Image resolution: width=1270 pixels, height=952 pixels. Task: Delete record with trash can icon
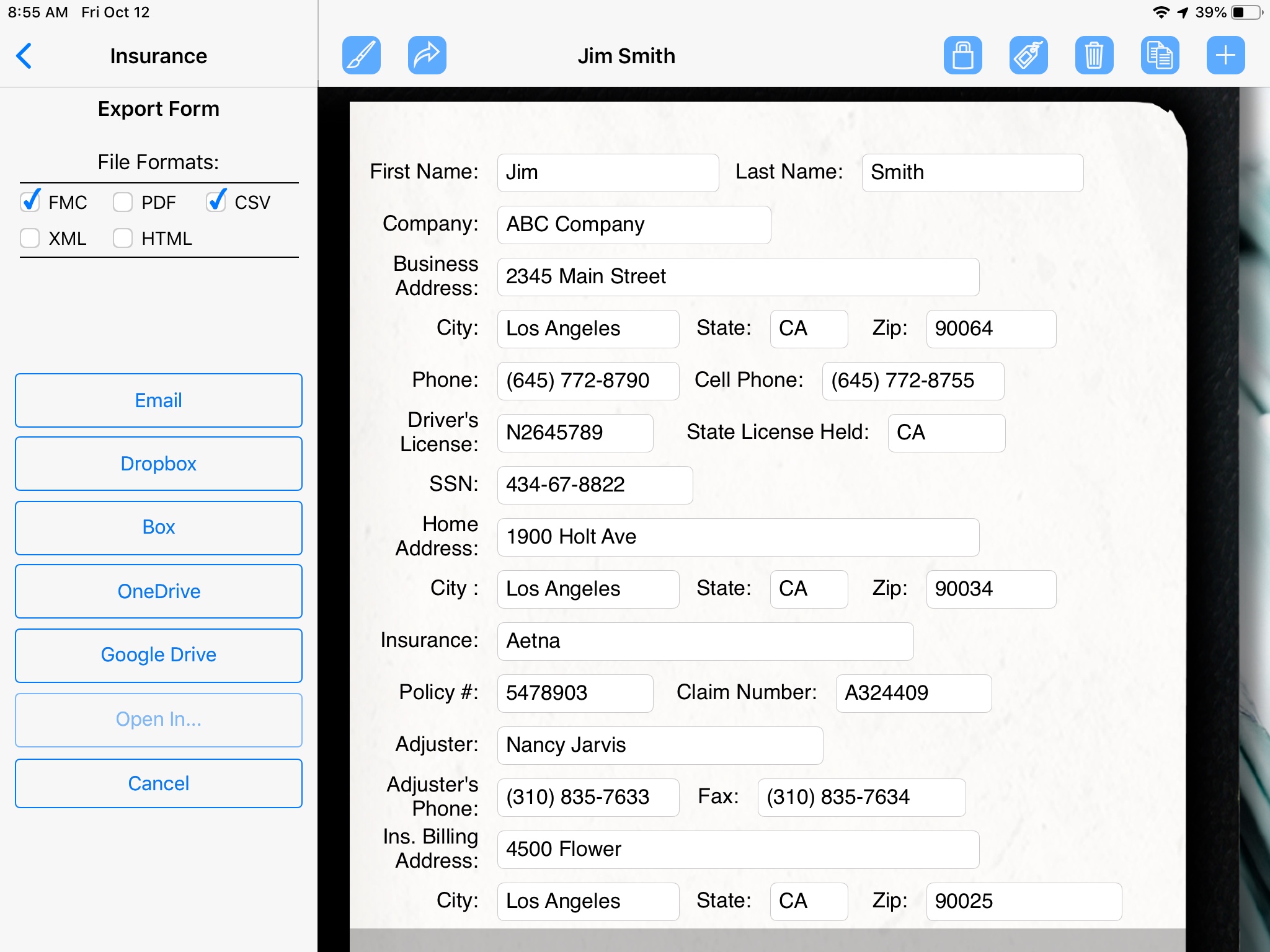[x=1094, y=56]
